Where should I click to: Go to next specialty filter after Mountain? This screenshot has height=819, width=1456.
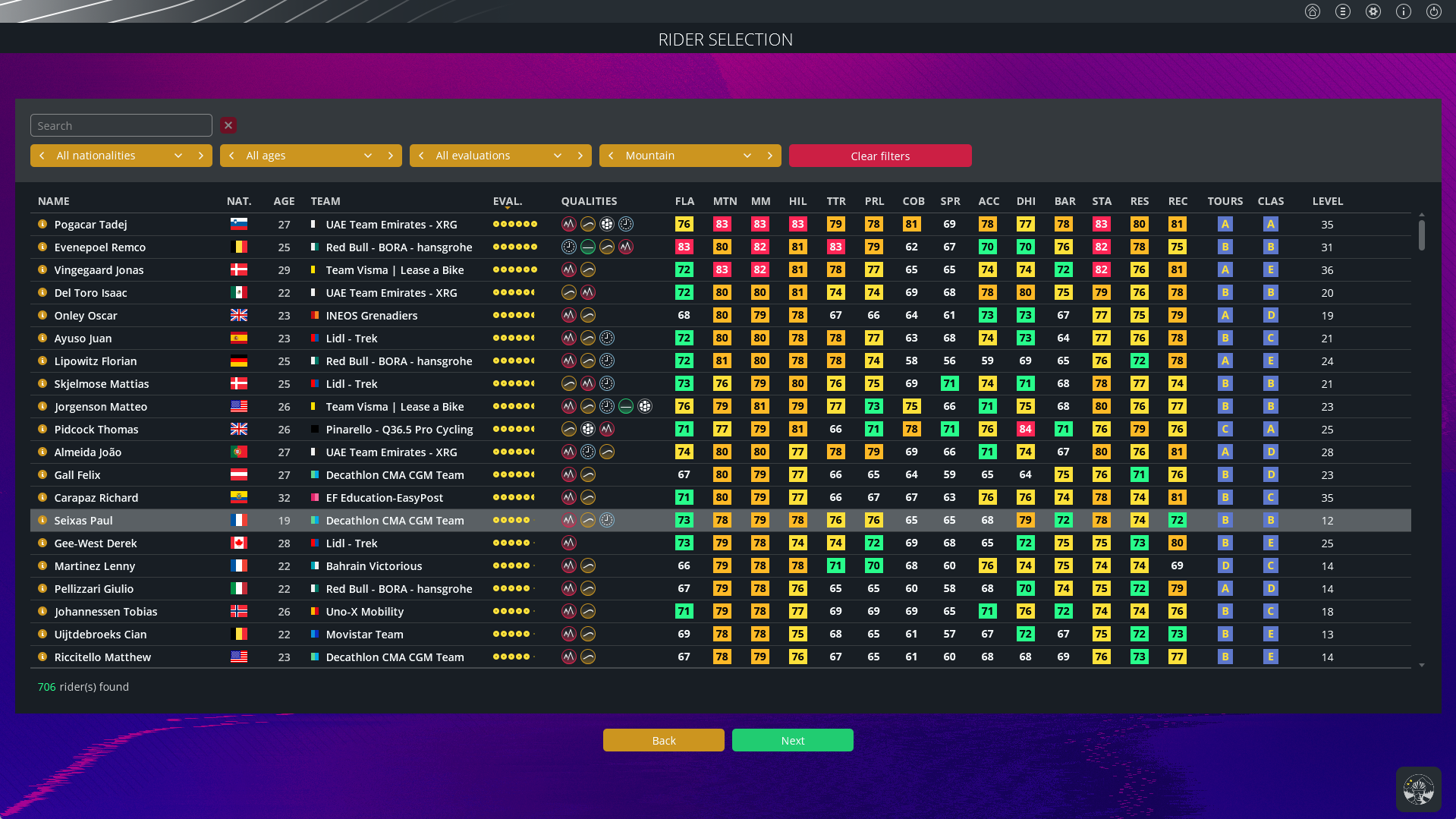point(770,156)
